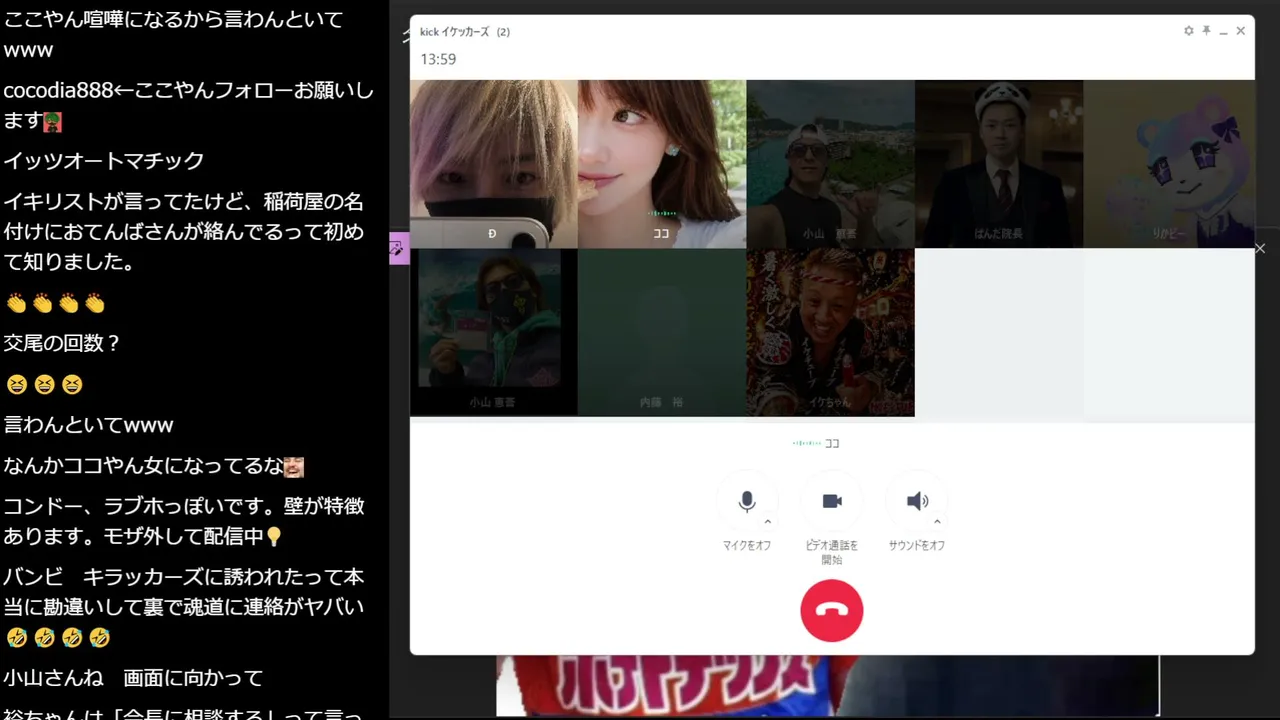Select 小山 恵吾 tile wearing black mask
Screen dimensions: 1280x720
pyautogui.click(x=494, y=332)
